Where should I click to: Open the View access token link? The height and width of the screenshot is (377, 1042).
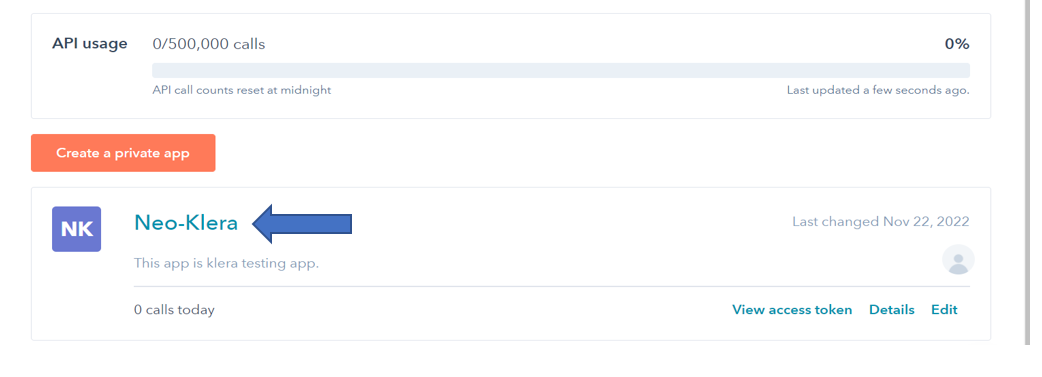click(x=792, y=310)
